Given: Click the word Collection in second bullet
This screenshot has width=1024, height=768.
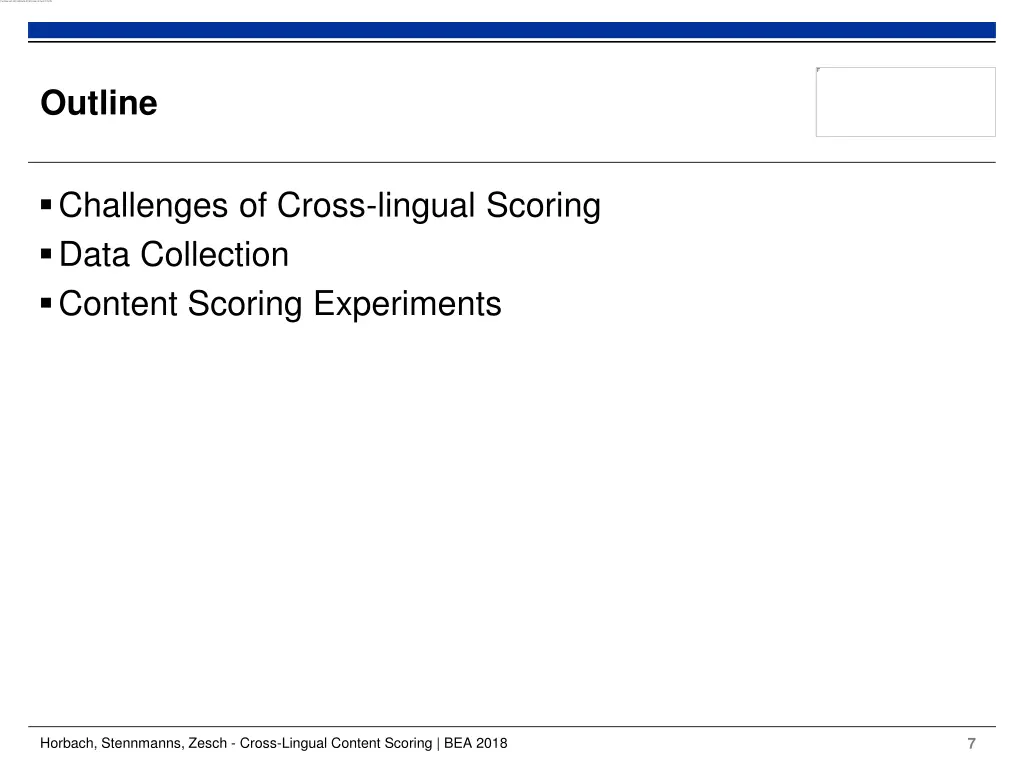Looking at the screenshot, I should tap(214, 255).
